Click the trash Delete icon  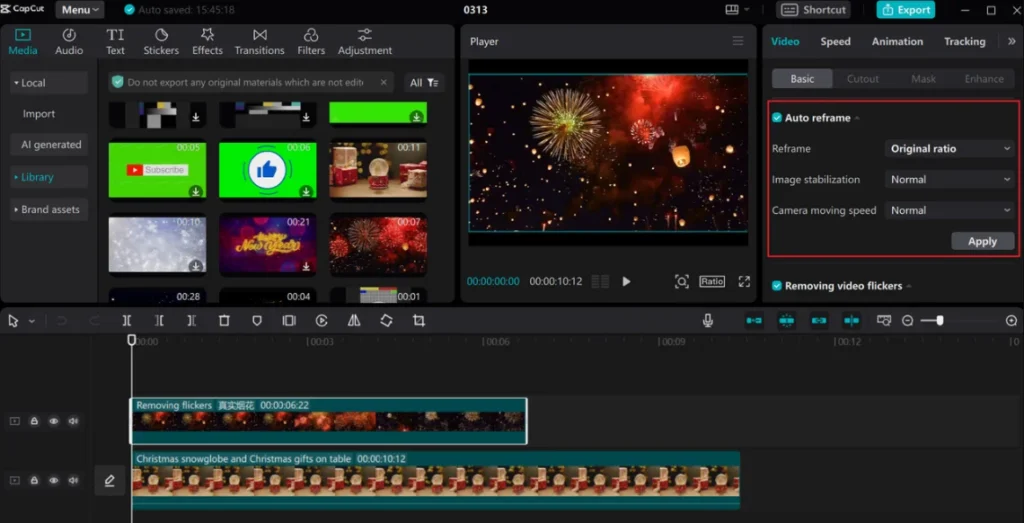pyautogui.click(x=224, y=321)
